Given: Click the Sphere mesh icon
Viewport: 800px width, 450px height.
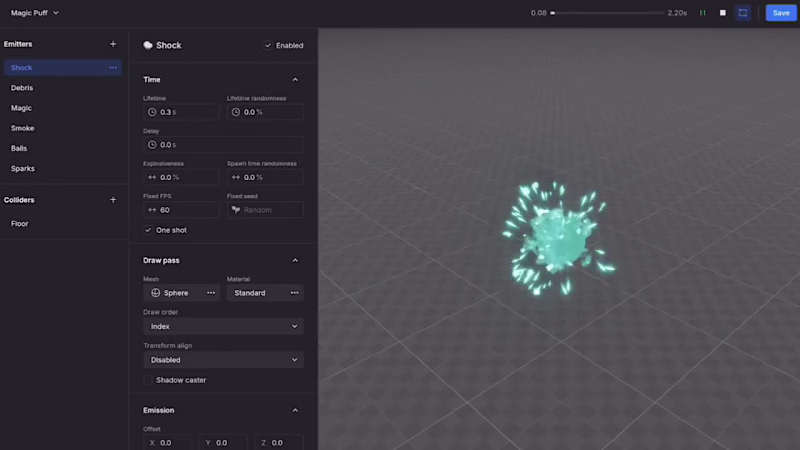Looking at the screenshot, I should (x=156, y=293).
